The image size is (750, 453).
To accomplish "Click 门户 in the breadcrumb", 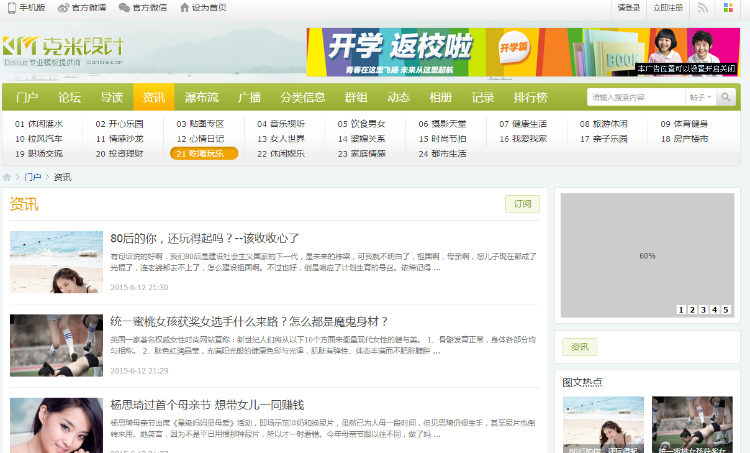I will coord(33,177).
